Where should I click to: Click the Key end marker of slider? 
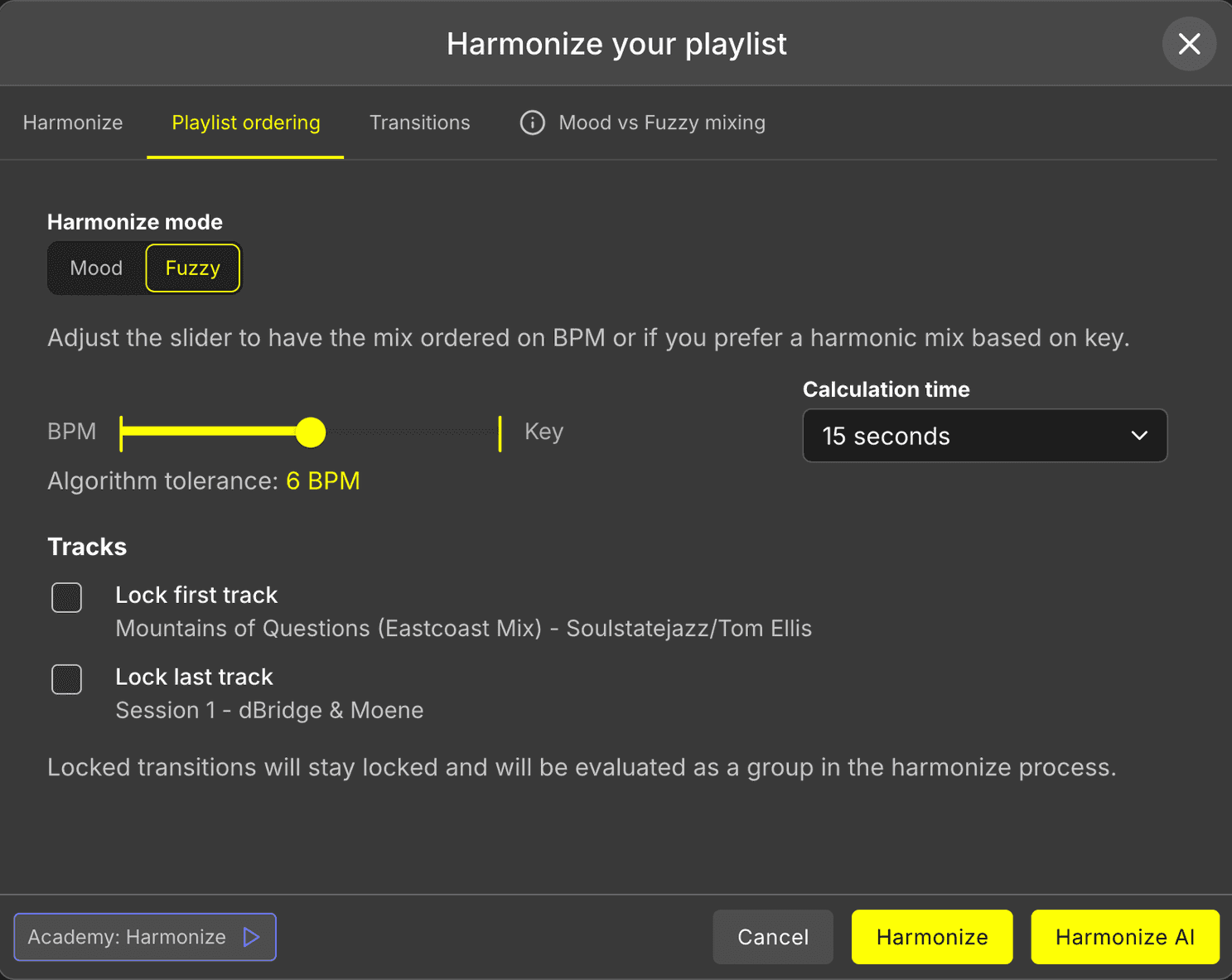pyautogui.click(x=500, y=433)
